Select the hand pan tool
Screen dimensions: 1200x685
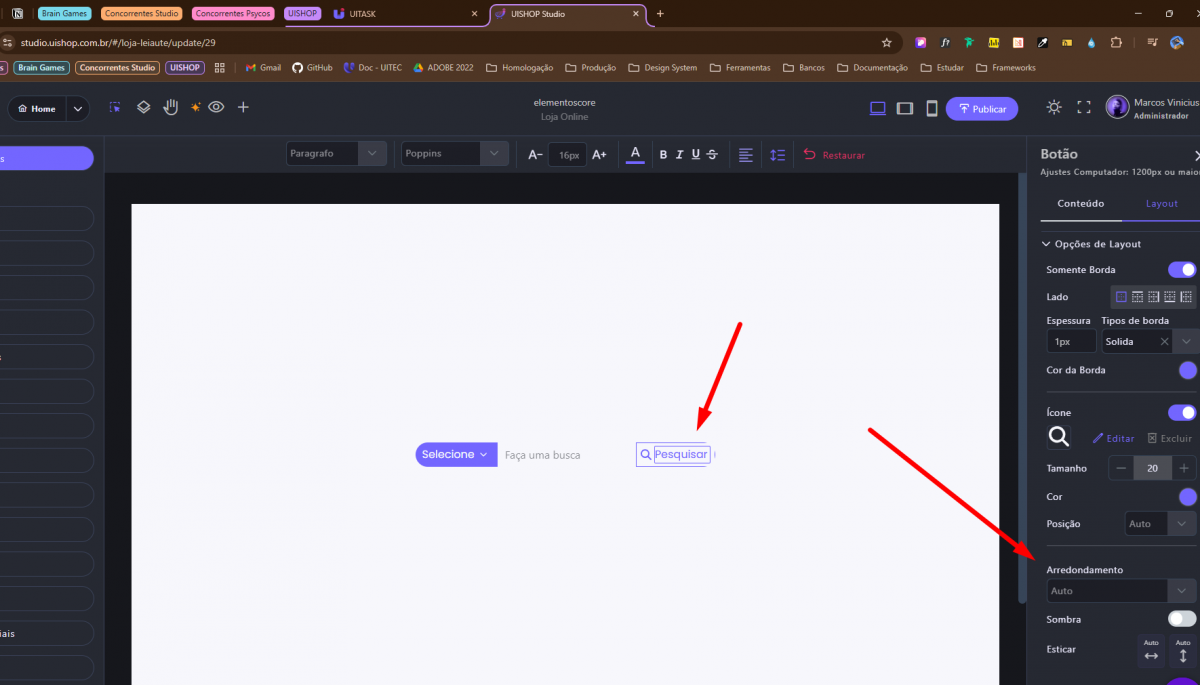tap(171, 107)
